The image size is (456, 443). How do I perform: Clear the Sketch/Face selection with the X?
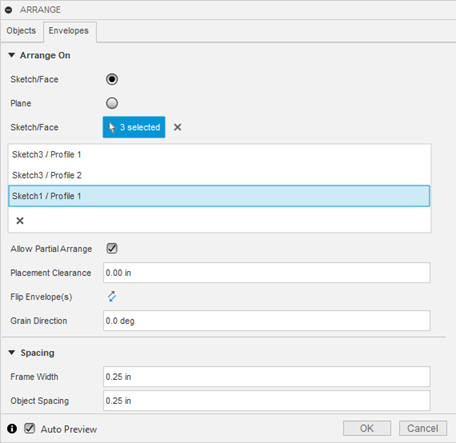coord(178,127)
